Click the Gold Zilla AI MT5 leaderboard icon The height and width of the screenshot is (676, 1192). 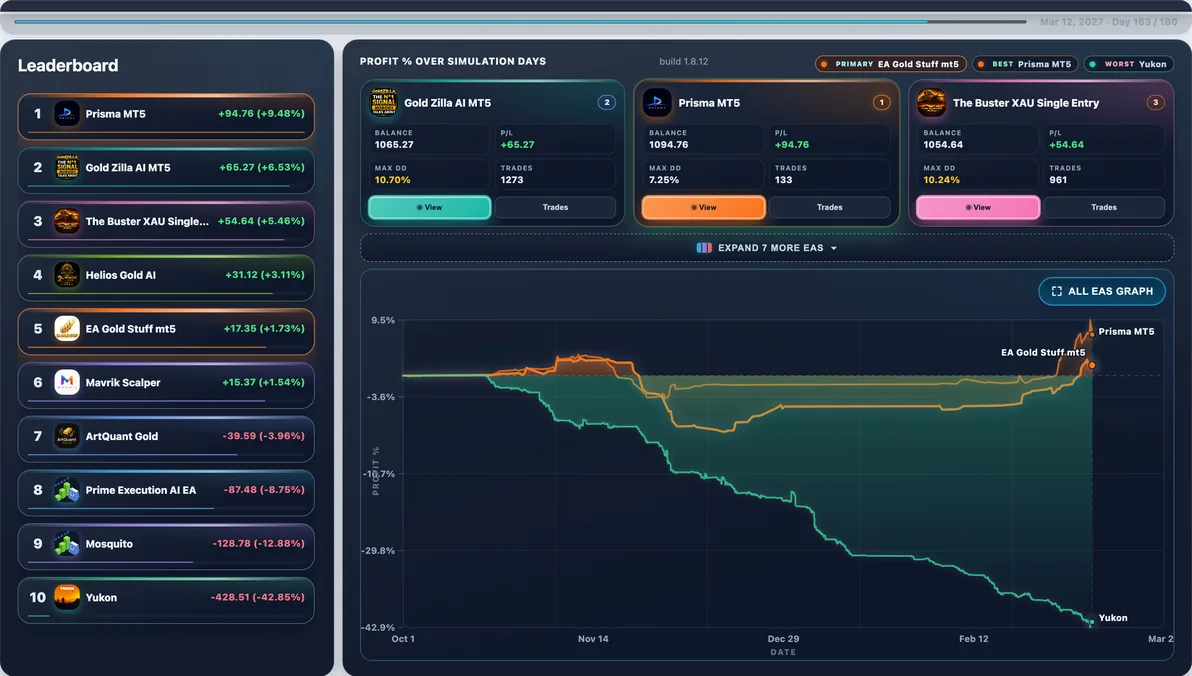click(x=67, y=167)
